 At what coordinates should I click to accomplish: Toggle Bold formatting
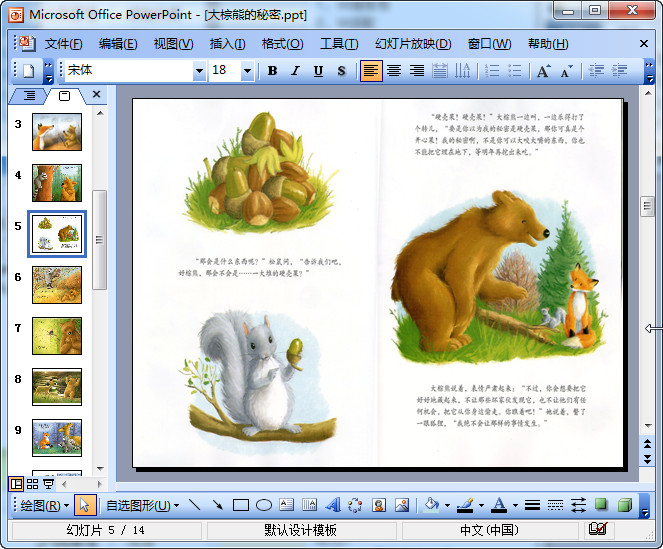pyautogui.click(x=272, y=71)
